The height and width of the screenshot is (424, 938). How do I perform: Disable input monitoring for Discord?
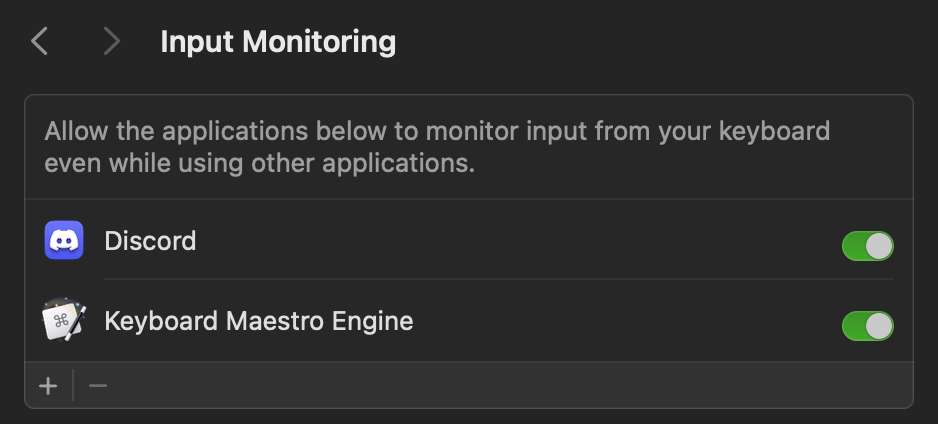tap(867, 246)
